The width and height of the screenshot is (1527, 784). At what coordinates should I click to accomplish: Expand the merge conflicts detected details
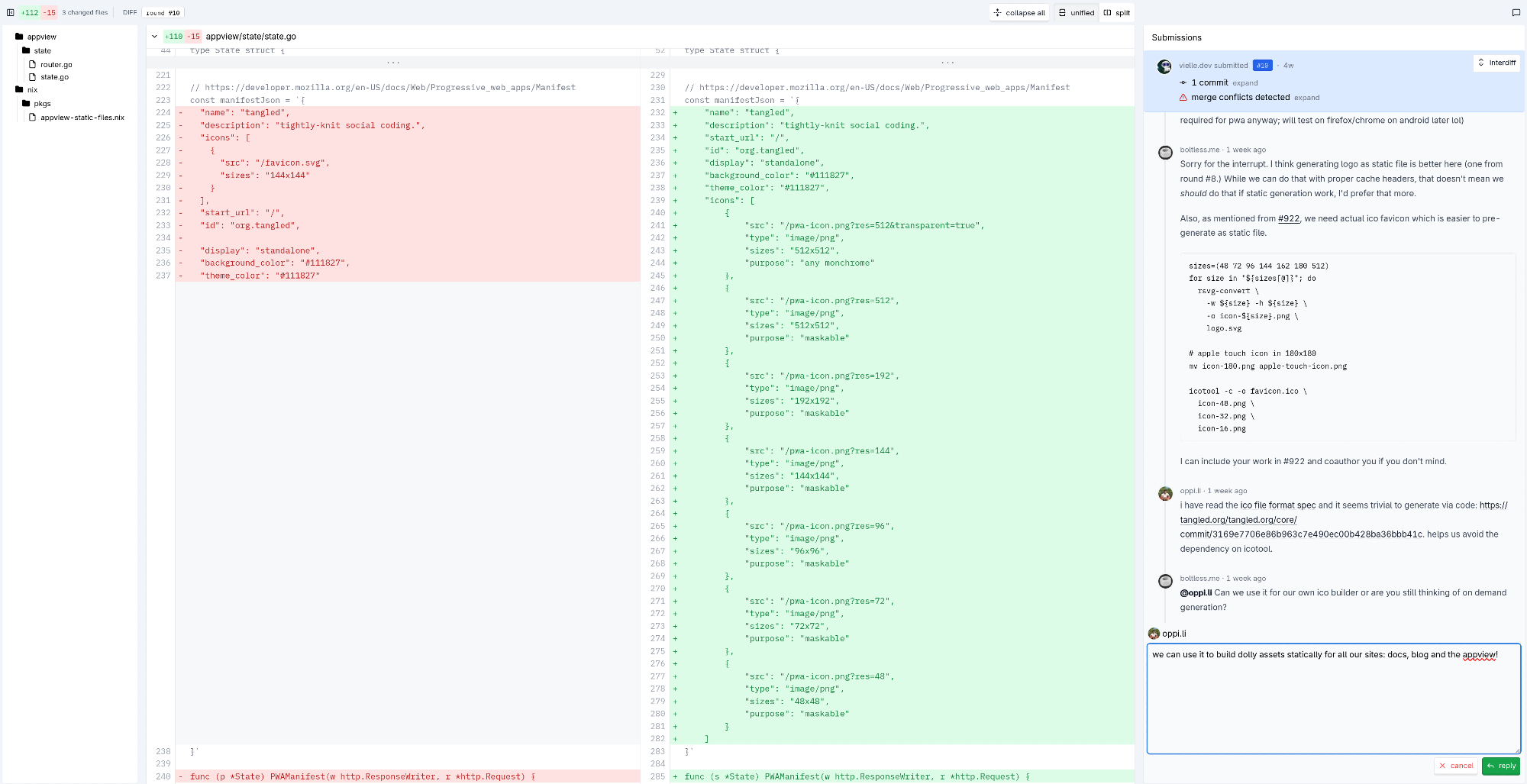click(1306, 98)
